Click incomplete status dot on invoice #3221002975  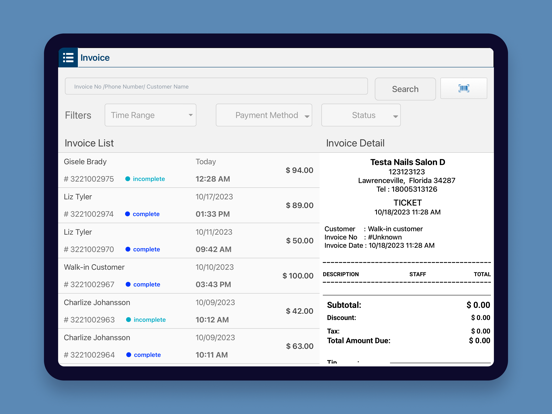pyautogui.click(x=127, y=179)
